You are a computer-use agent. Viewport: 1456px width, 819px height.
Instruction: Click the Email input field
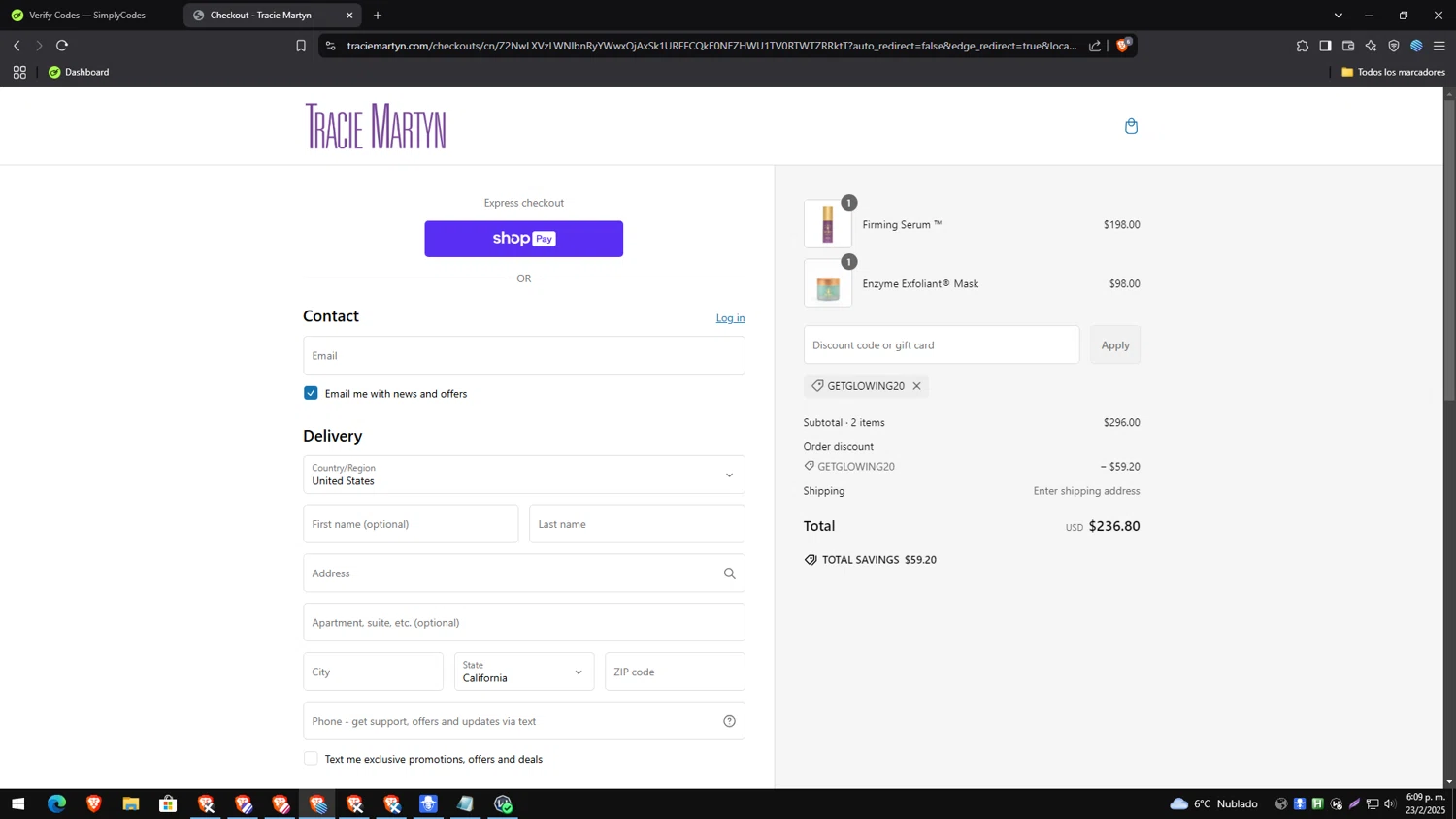point(523,355)
